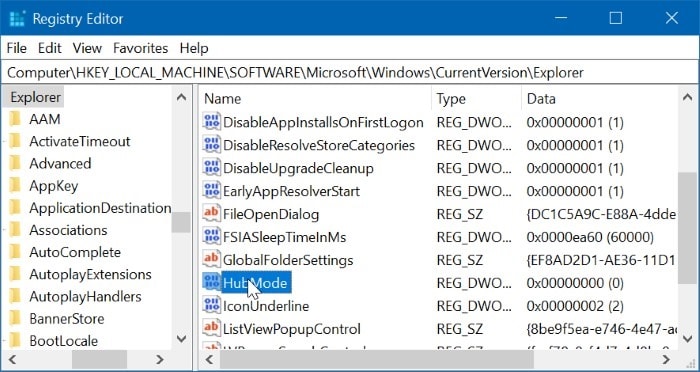Screen dimensions: 700x372
Task: Click the folder icon for AutoplayExtensions key
Action: [x=15, y=274]
